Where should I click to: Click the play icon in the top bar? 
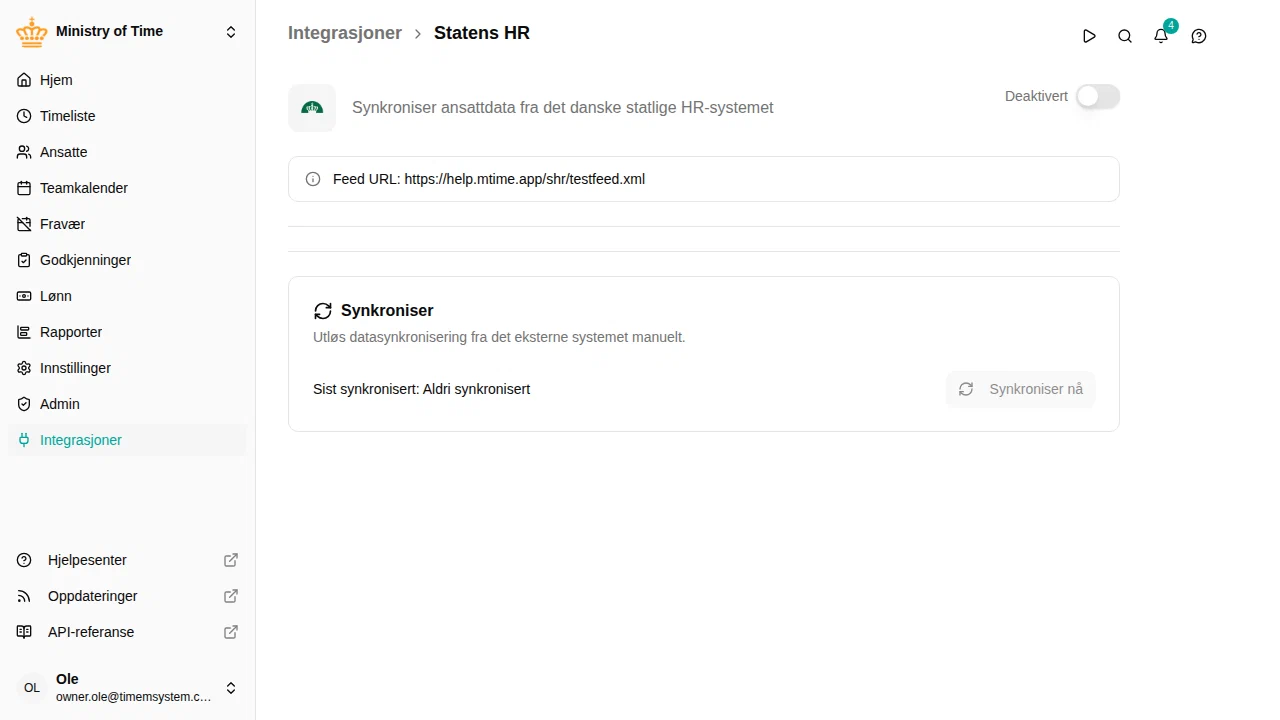point(1089,36)
